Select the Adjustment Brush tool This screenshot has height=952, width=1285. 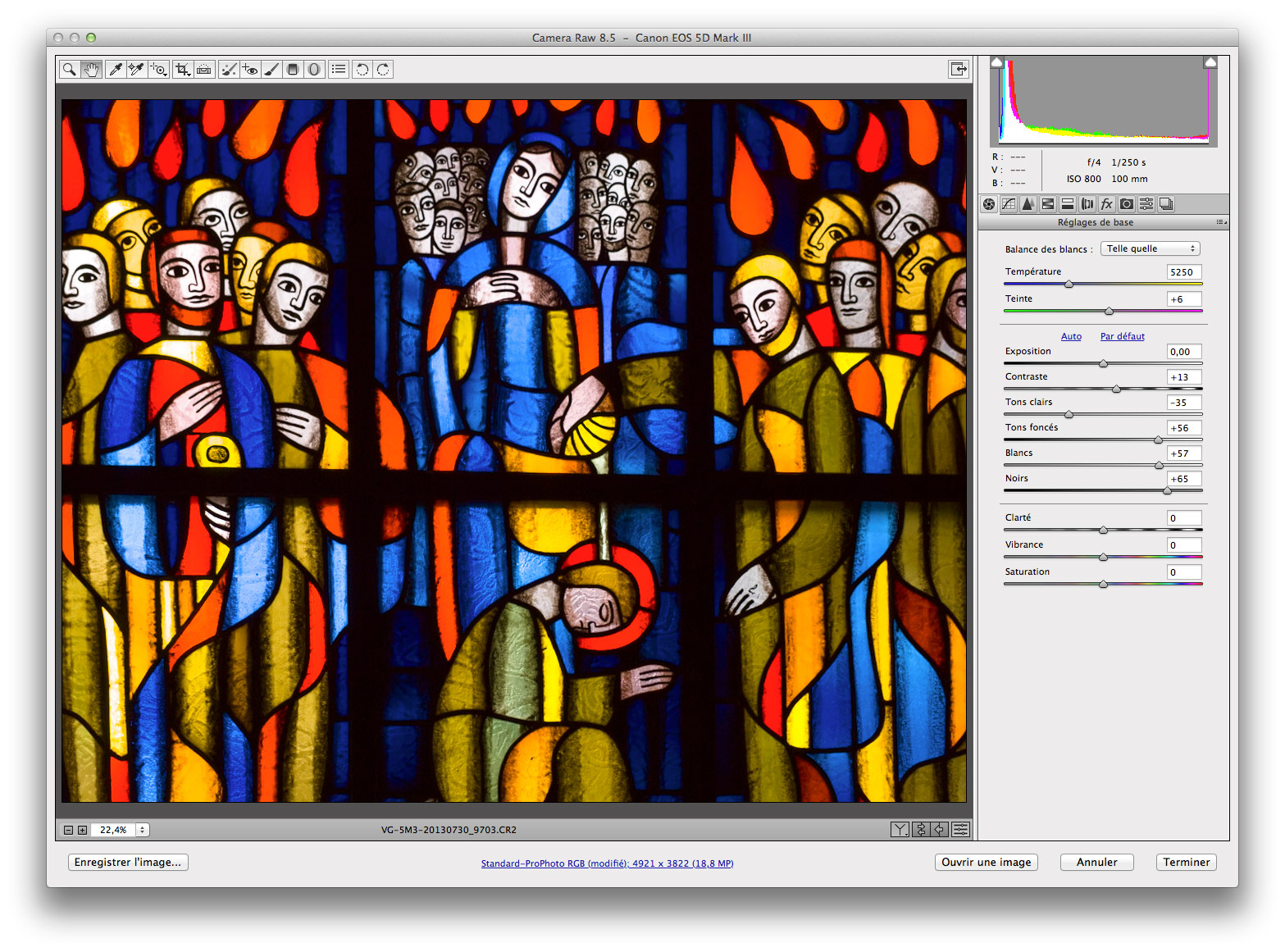(271, 70)
